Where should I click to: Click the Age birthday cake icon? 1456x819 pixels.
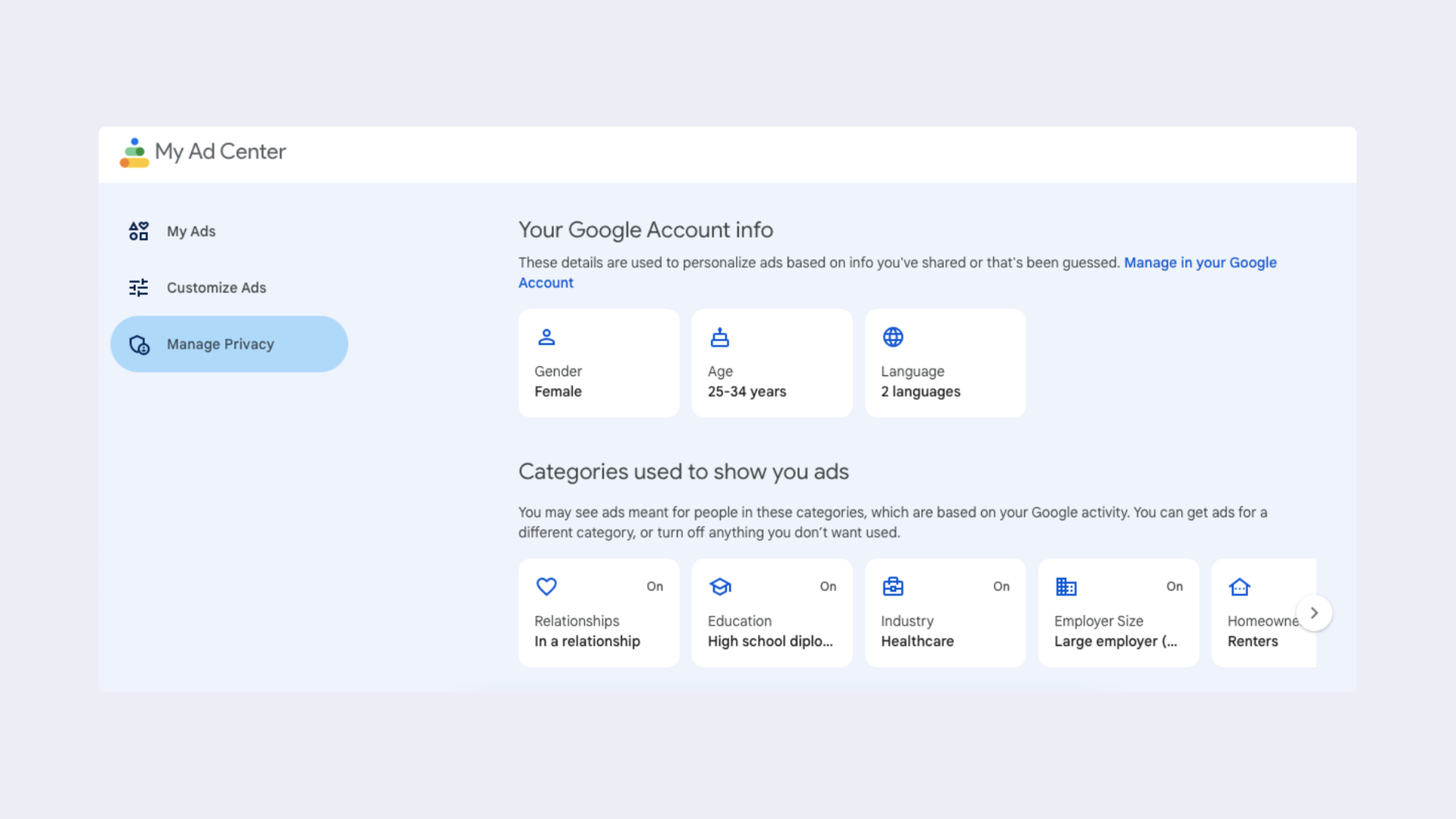coord(720,337)
